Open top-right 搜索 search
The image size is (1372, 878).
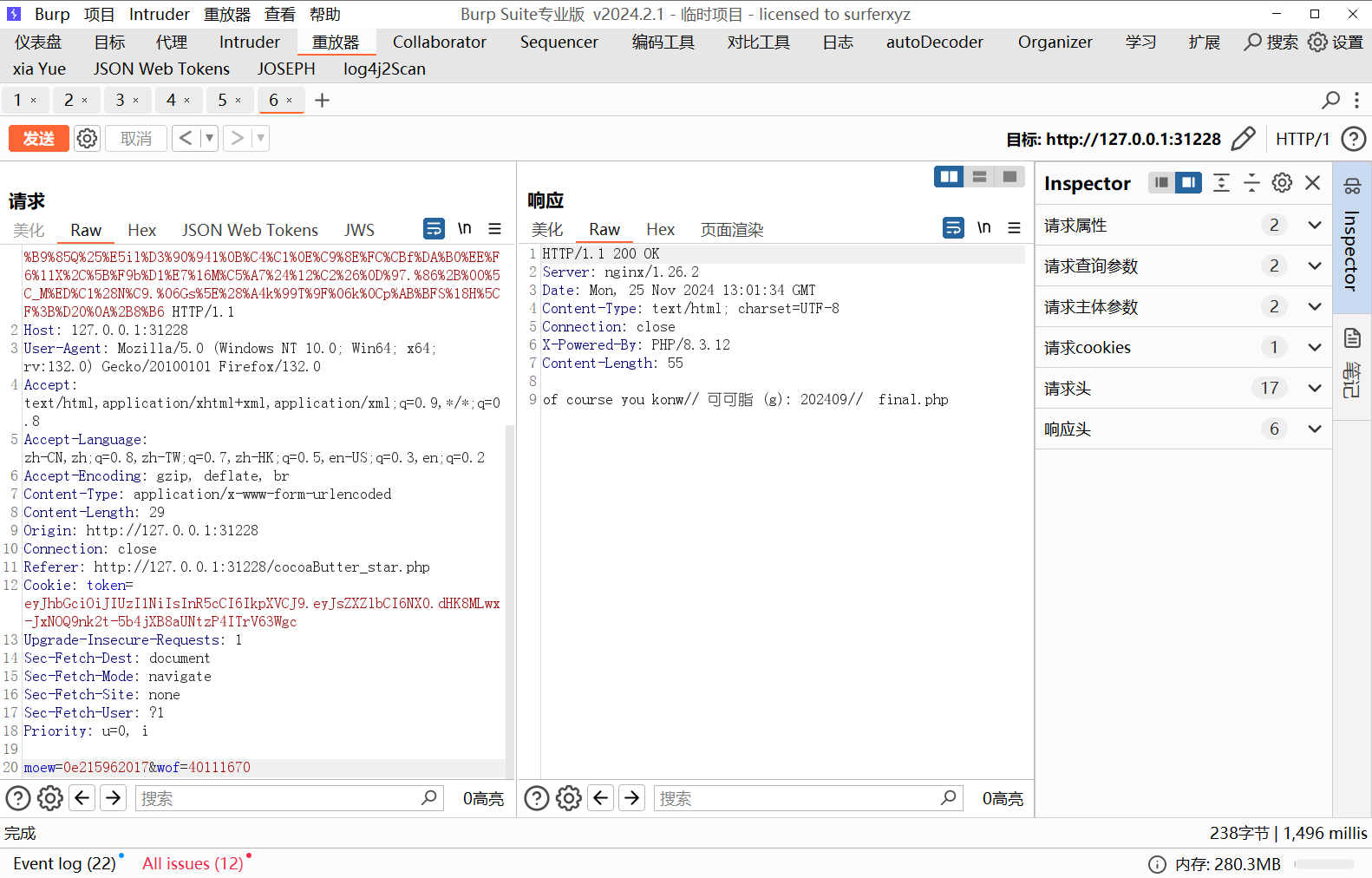pyautogui.click(x=1271, y=42)
